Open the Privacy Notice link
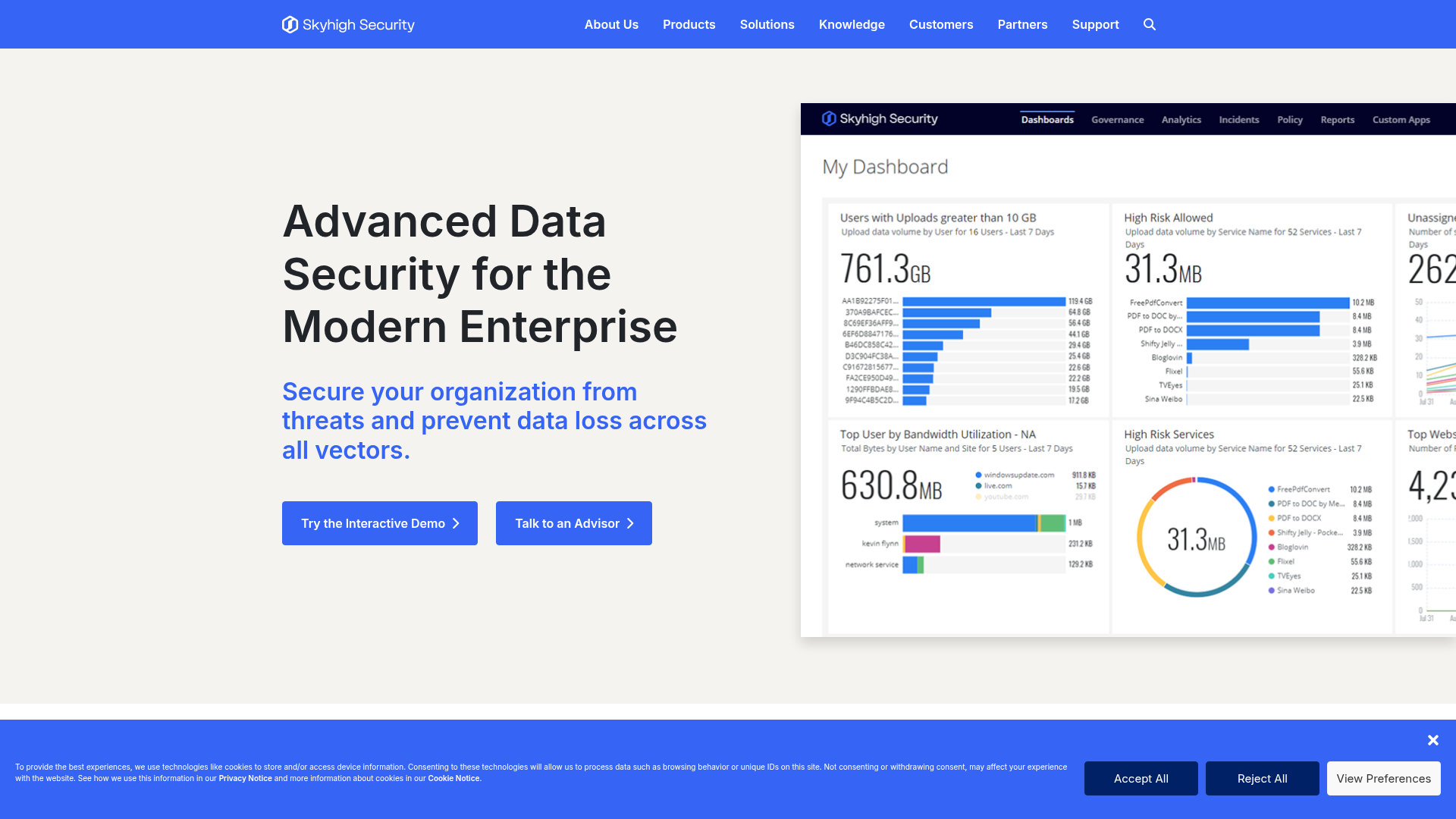This screenshot has height=819, width=1456. pyautogui.click(x=245, y=778)
